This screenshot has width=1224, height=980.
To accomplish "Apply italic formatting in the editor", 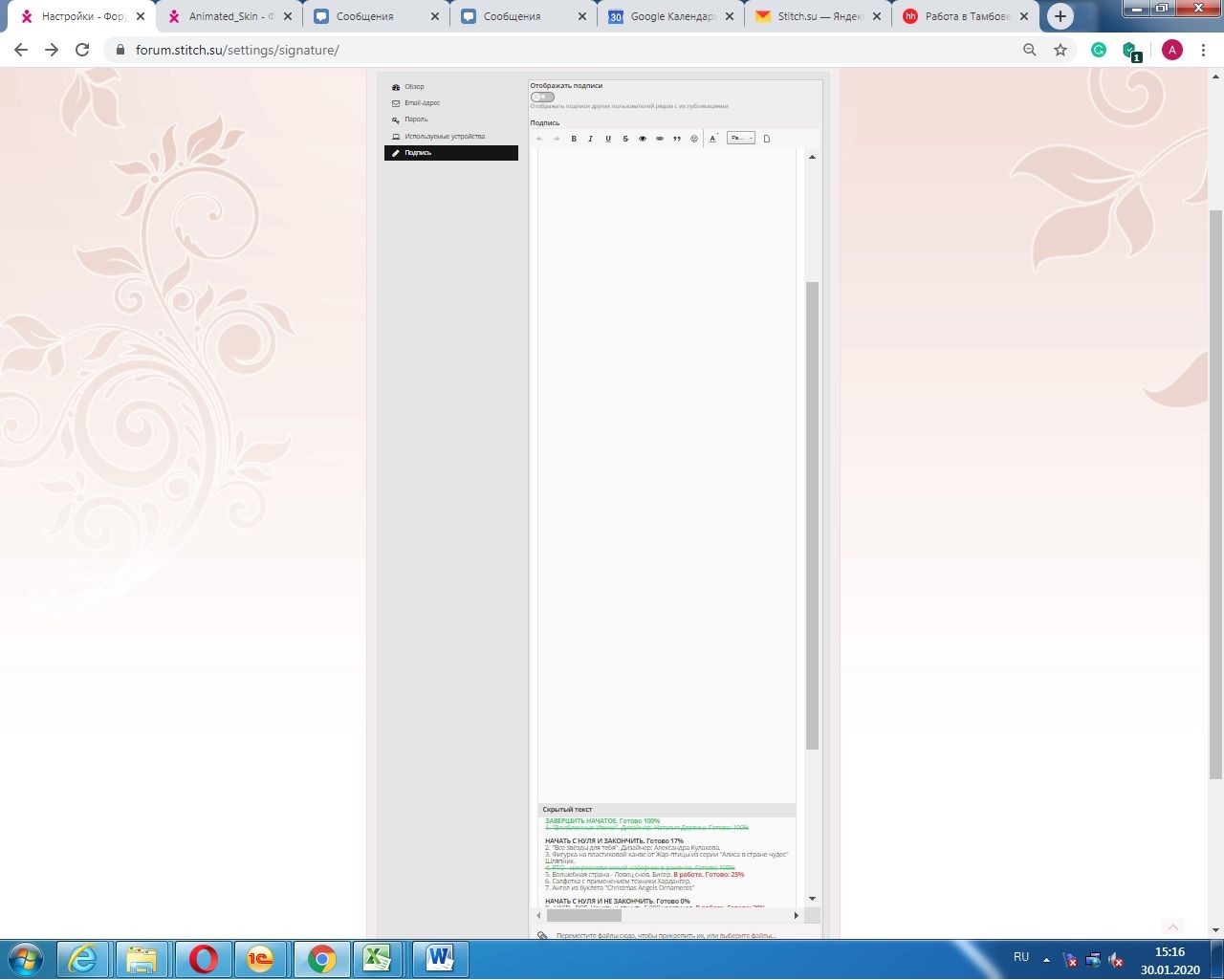I will (591, 139).
